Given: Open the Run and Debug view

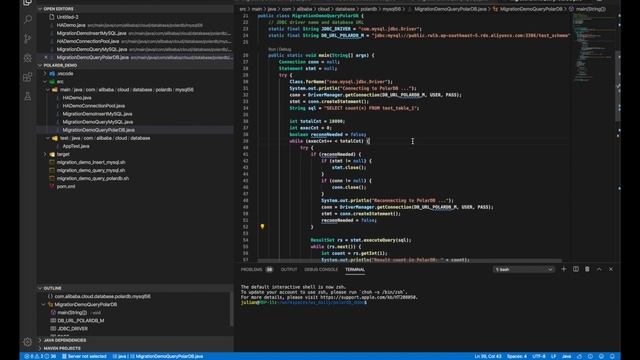Looking at the screenshot, I should pyautogui.click(x=28, y=58).
